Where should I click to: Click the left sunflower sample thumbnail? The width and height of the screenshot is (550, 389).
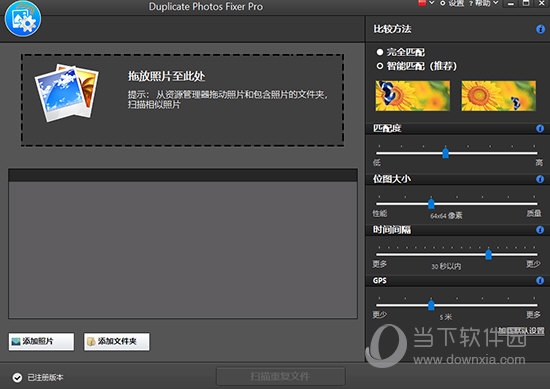[412, 96]
